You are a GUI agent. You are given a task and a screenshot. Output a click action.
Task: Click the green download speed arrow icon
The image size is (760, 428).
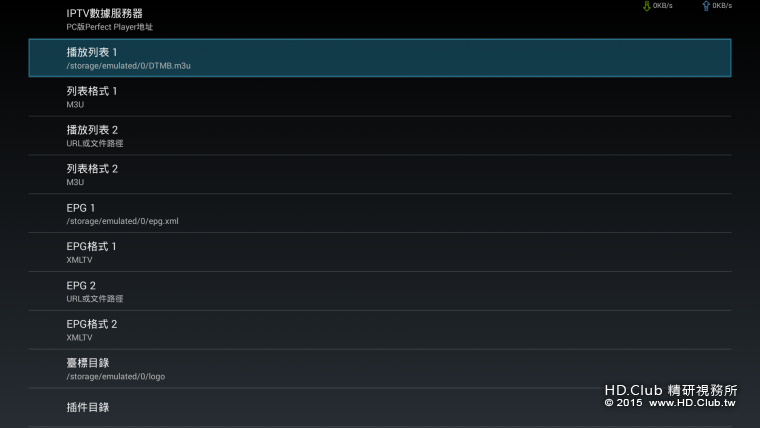647,6
